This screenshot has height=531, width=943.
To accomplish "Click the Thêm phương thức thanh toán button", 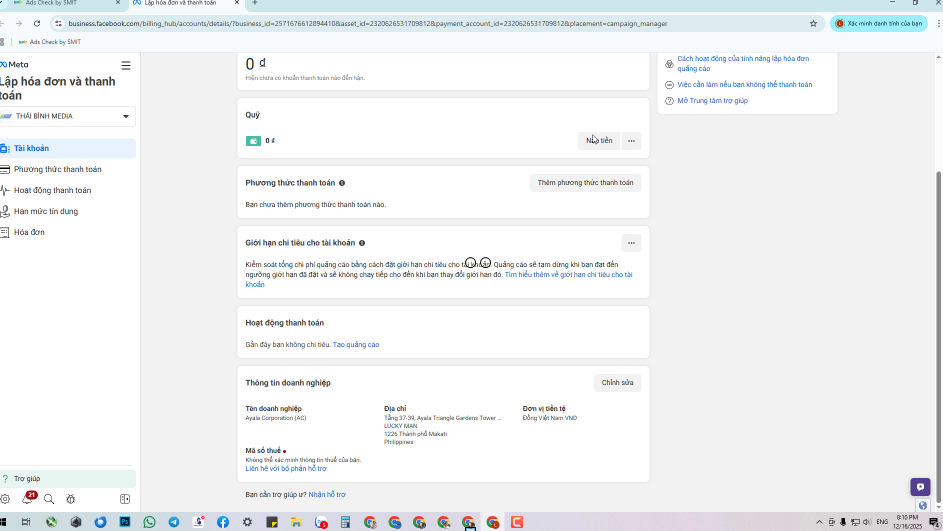I will click(x=585, y=183).
